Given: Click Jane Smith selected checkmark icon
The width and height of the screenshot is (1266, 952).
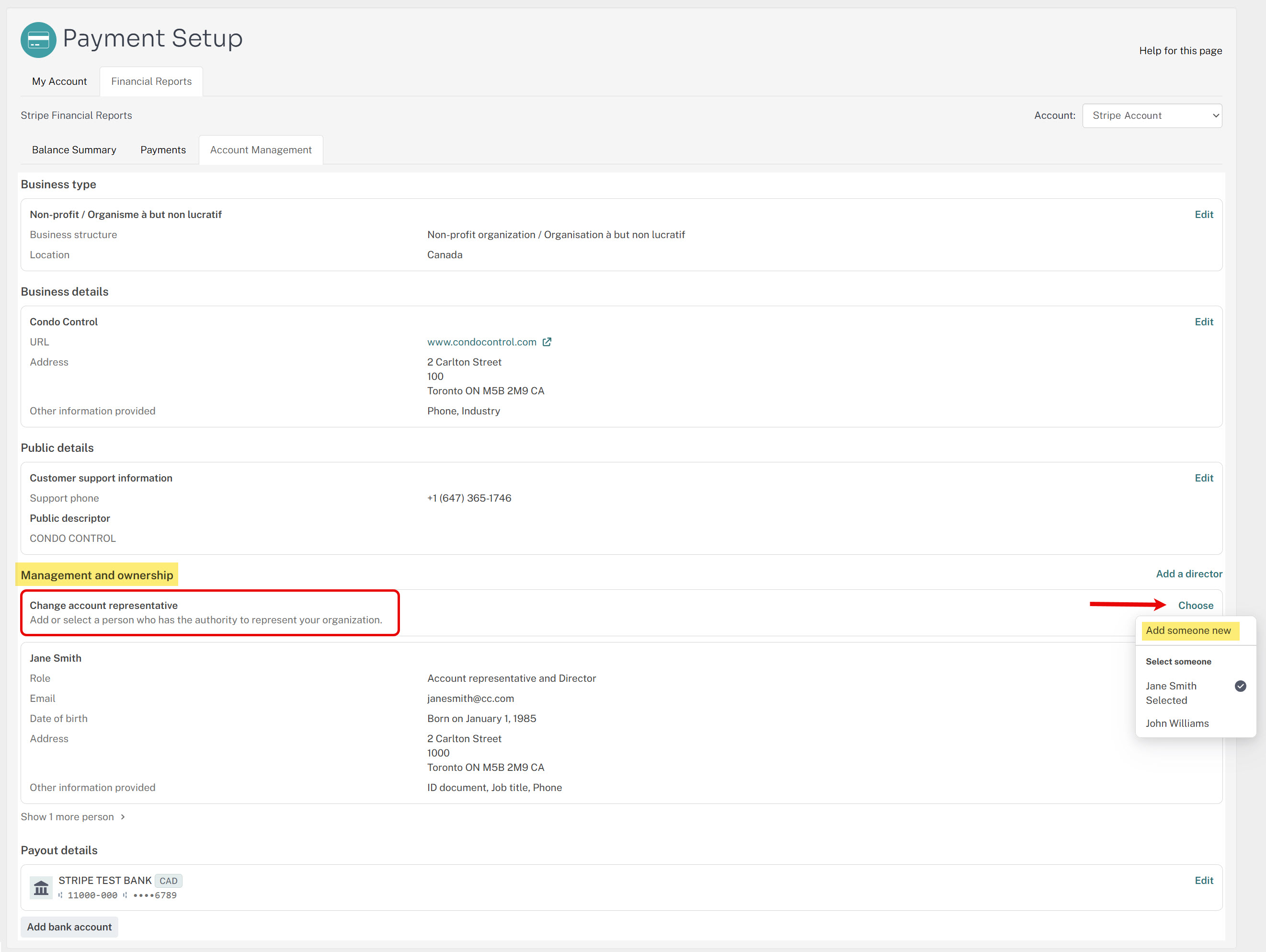Looking at the screenshot, I should tap(1240, 686).
